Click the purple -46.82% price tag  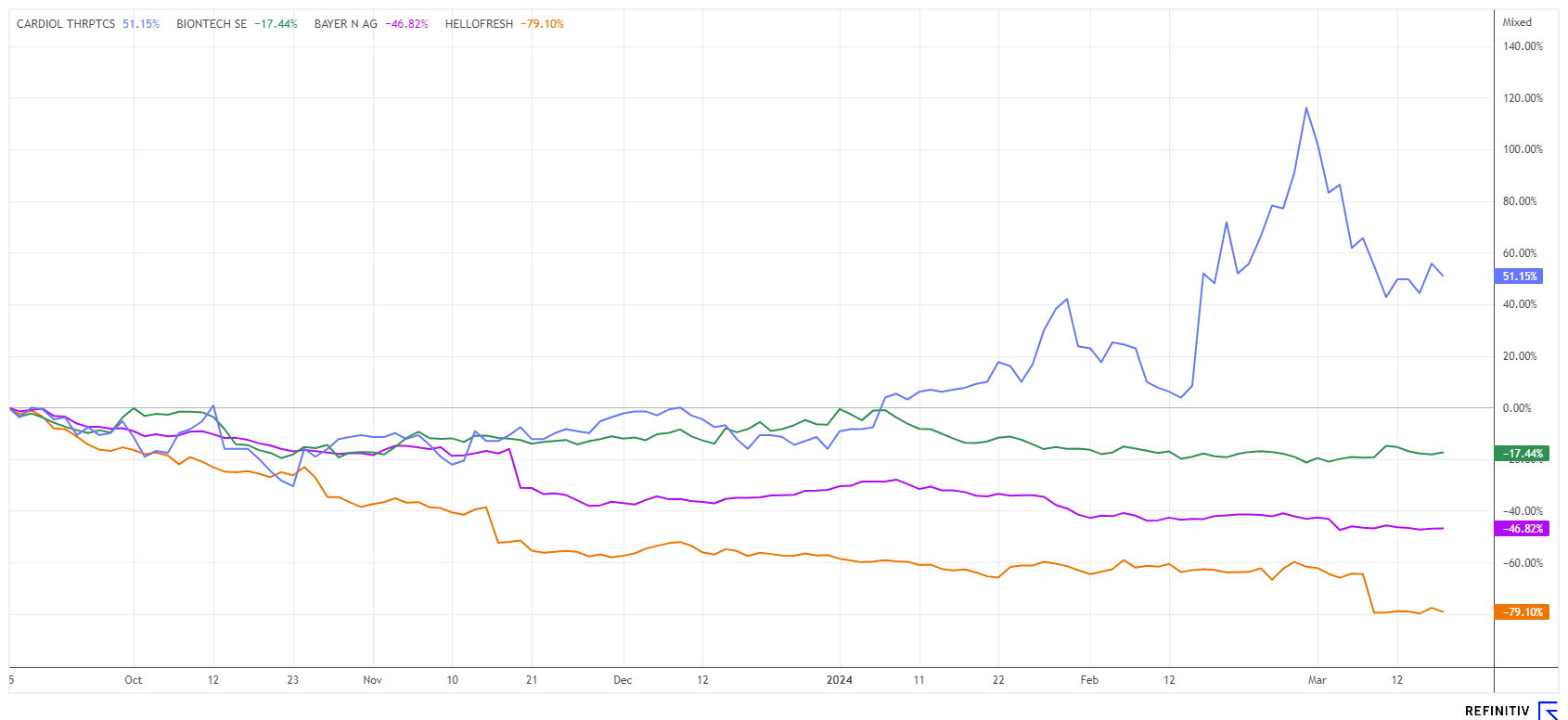pos(1522,529)
